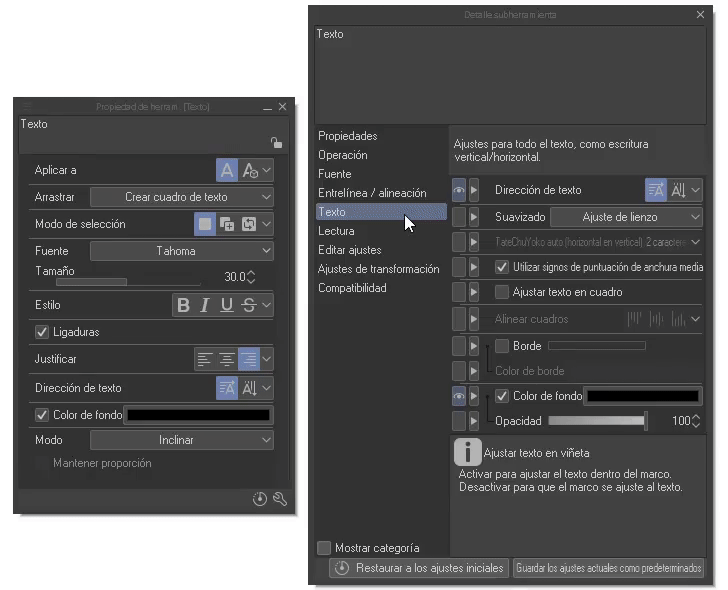Enable the Borde checkbox

pyautogui.click(x=501, y=346)
